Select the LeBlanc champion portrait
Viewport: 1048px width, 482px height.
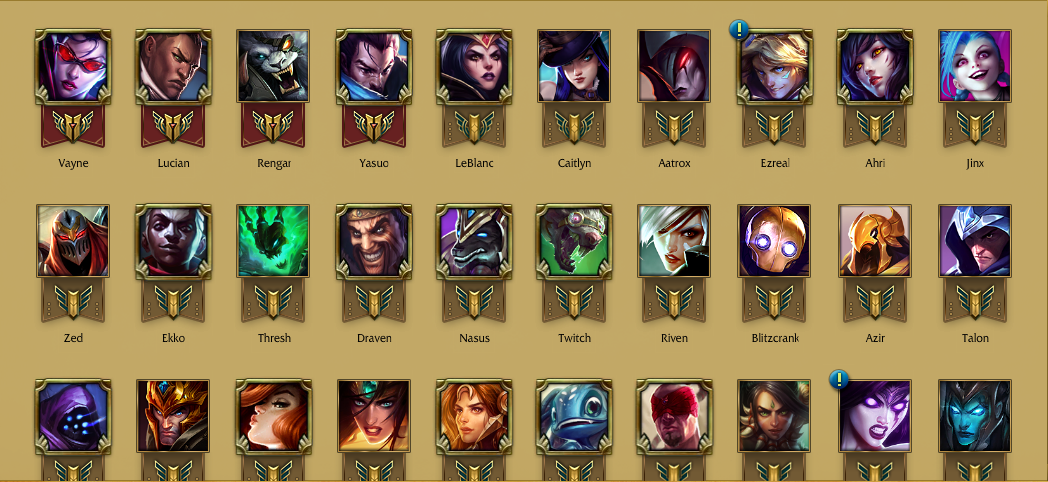[474, 66]
